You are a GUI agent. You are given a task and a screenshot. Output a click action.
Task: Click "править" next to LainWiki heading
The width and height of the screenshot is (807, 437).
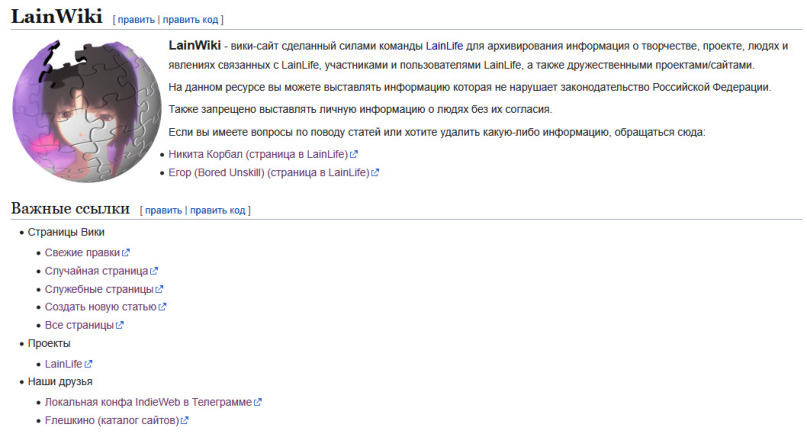135,19
